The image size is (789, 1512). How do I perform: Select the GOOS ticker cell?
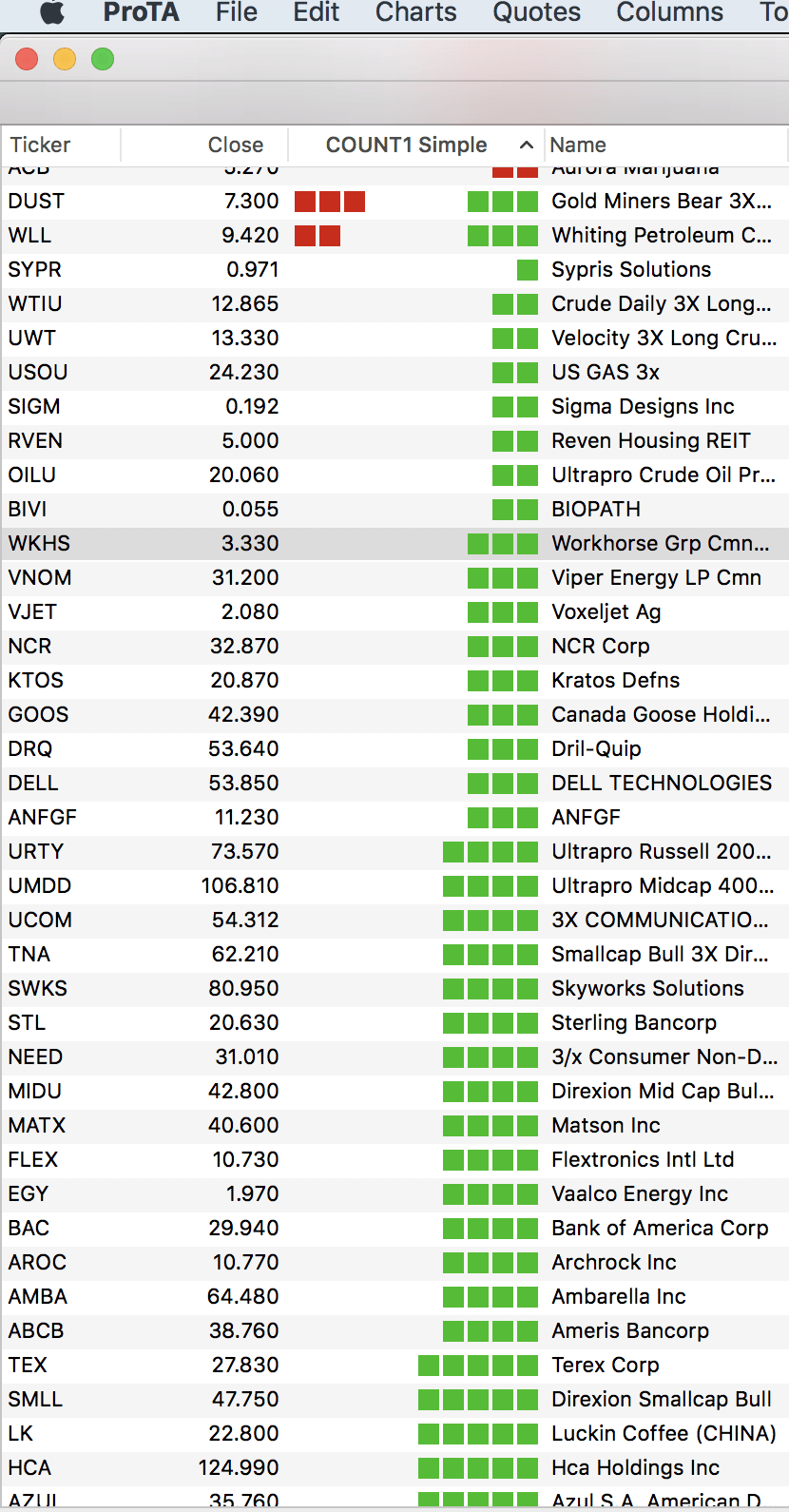[x=38, y=715]
